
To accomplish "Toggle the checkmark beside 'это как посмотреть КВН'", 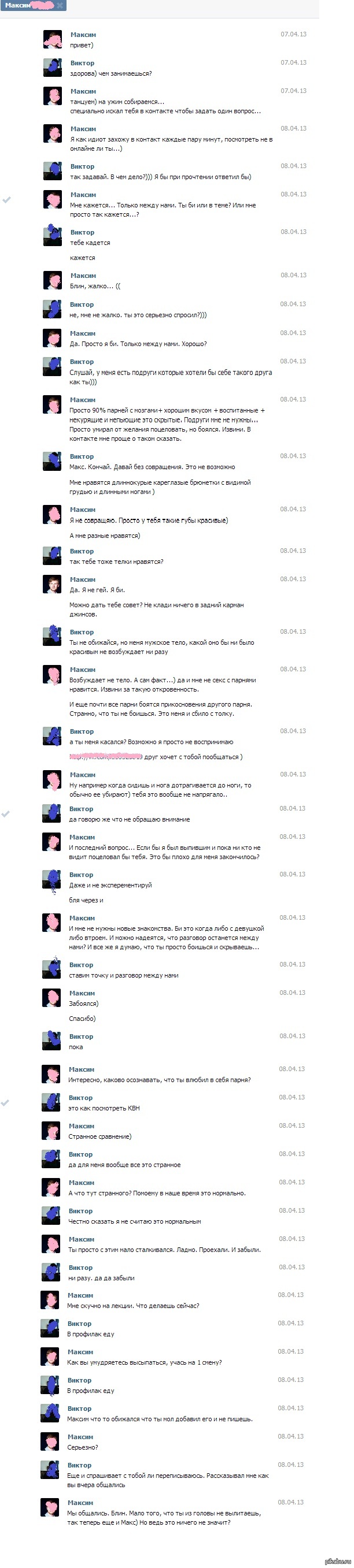I will pyautogui.click(x=5, y=1102).
